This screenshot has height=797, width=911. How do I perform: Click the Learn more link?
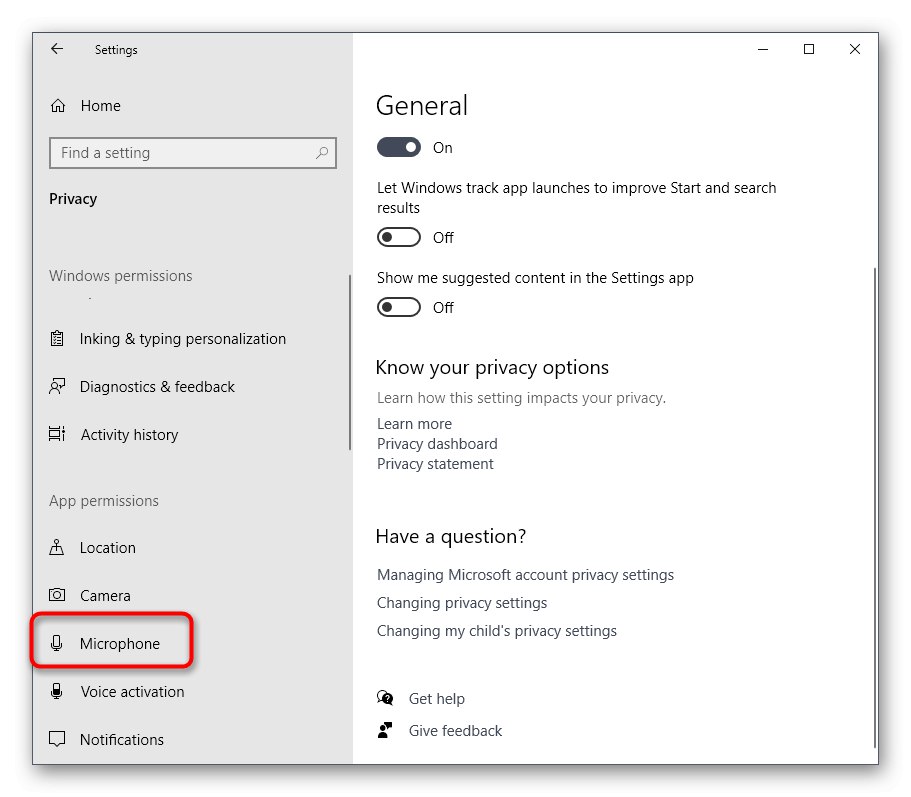(x=414, y=424)
